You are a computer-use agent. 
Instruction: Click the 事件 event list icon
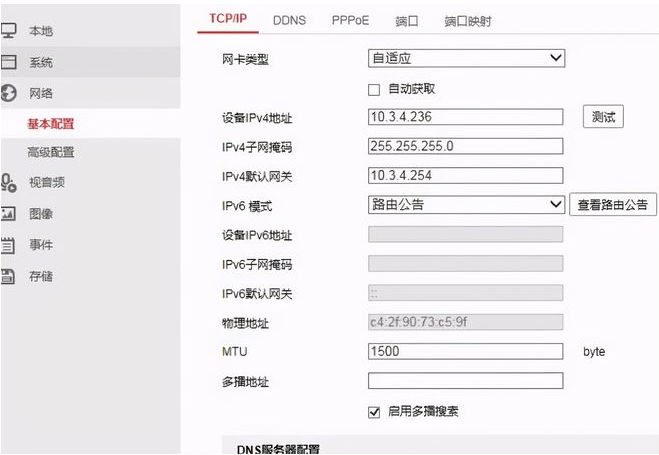tap(9, 244)
